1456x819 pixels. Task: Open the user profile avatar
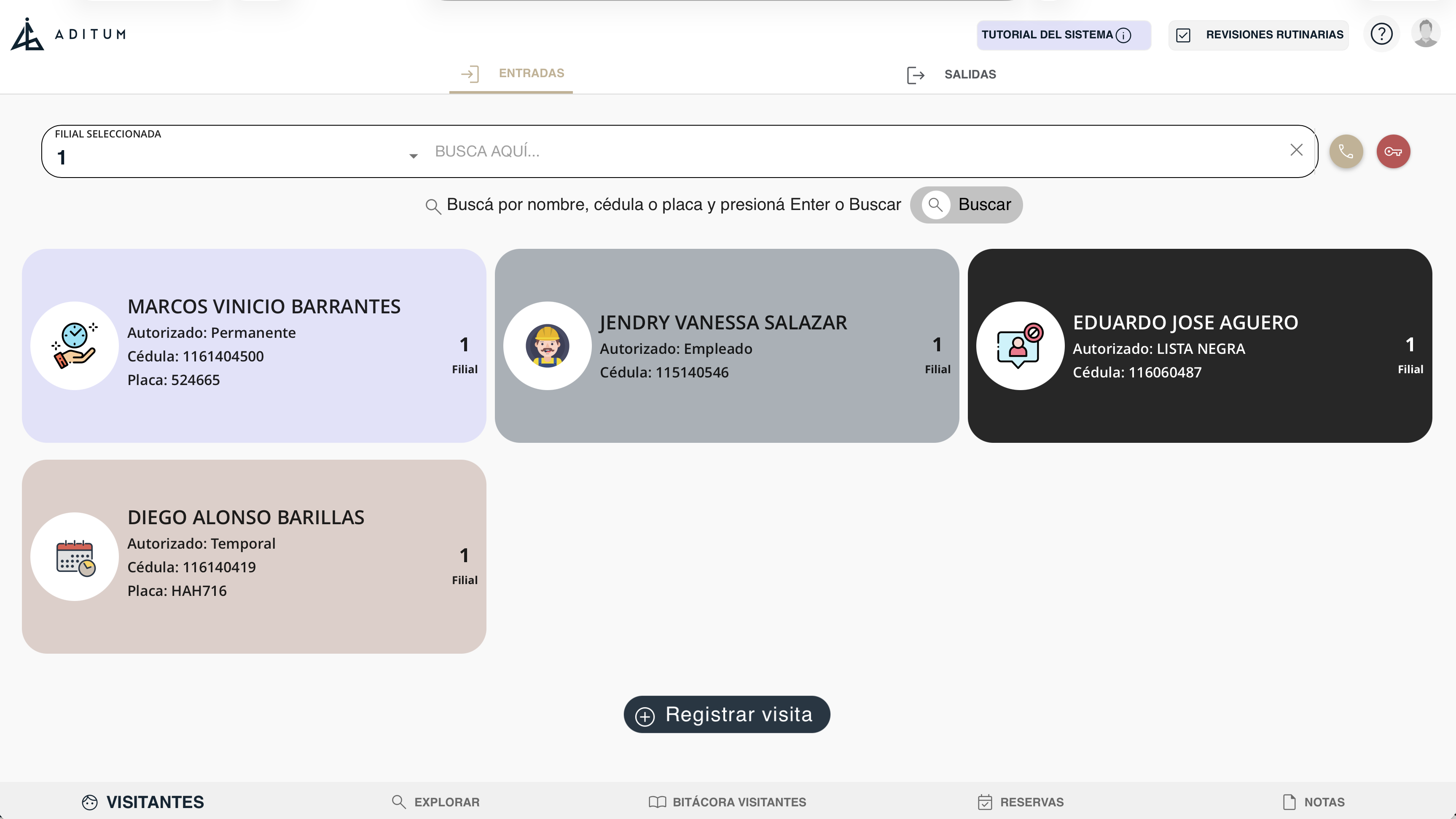(x=1426, y=33)
